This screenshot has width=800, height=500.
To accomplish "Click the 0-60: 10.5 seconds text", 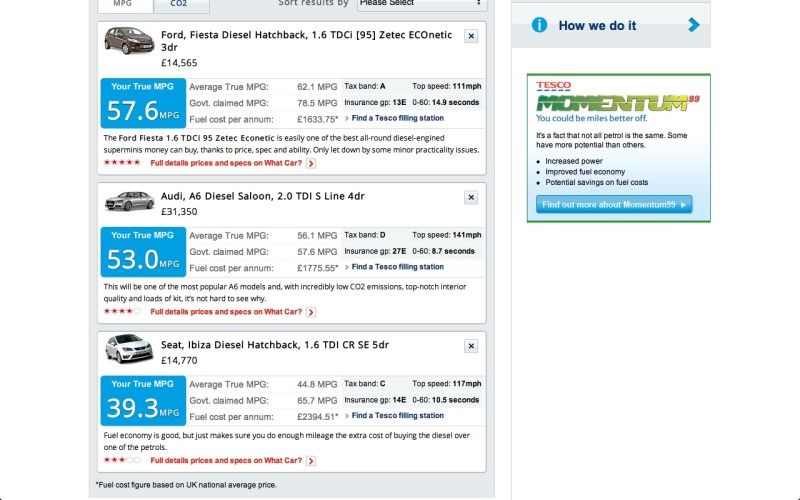I will tap(445, 400).
